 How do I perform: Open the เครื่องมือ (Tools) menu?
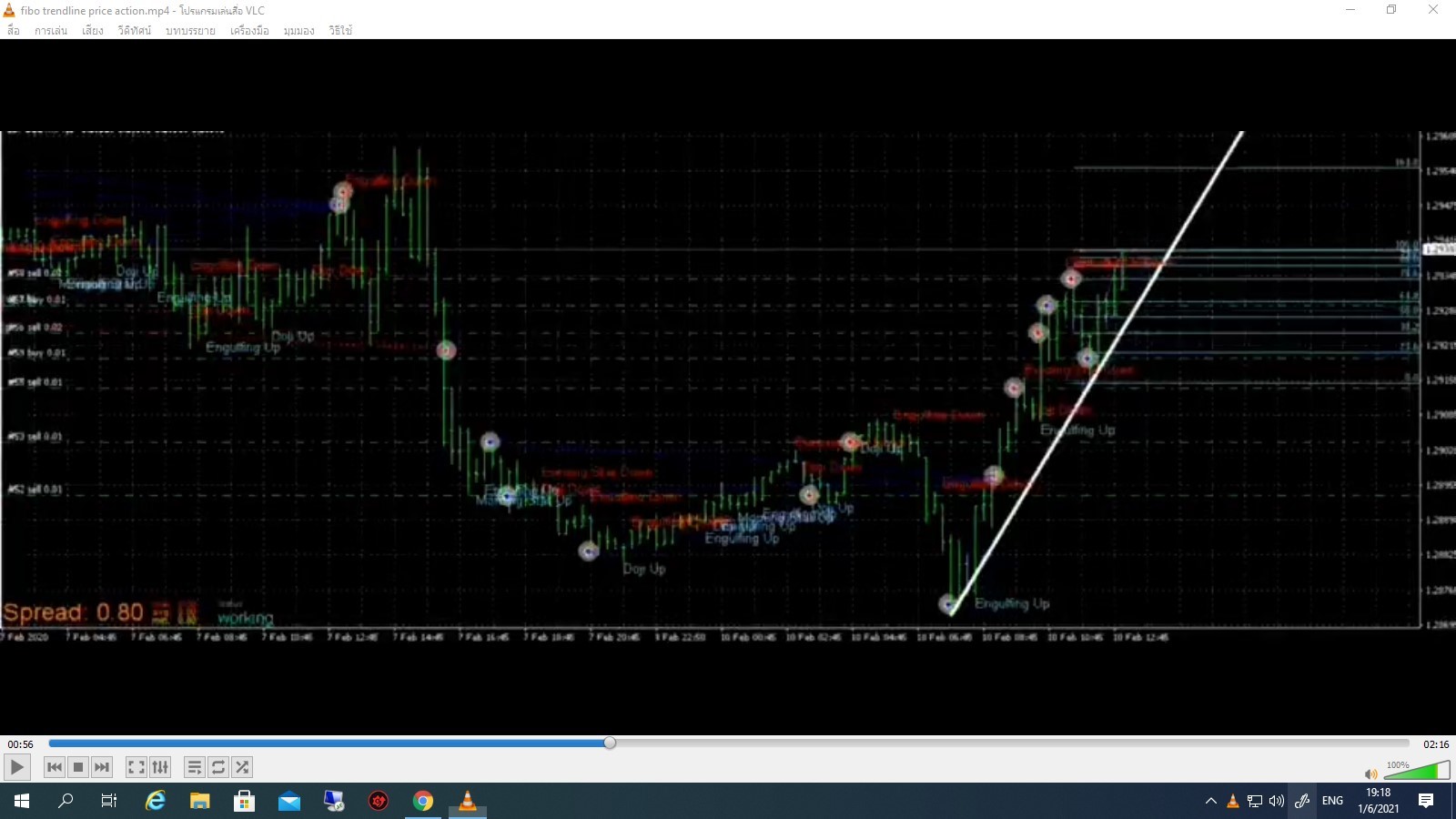tap(249, 30)
